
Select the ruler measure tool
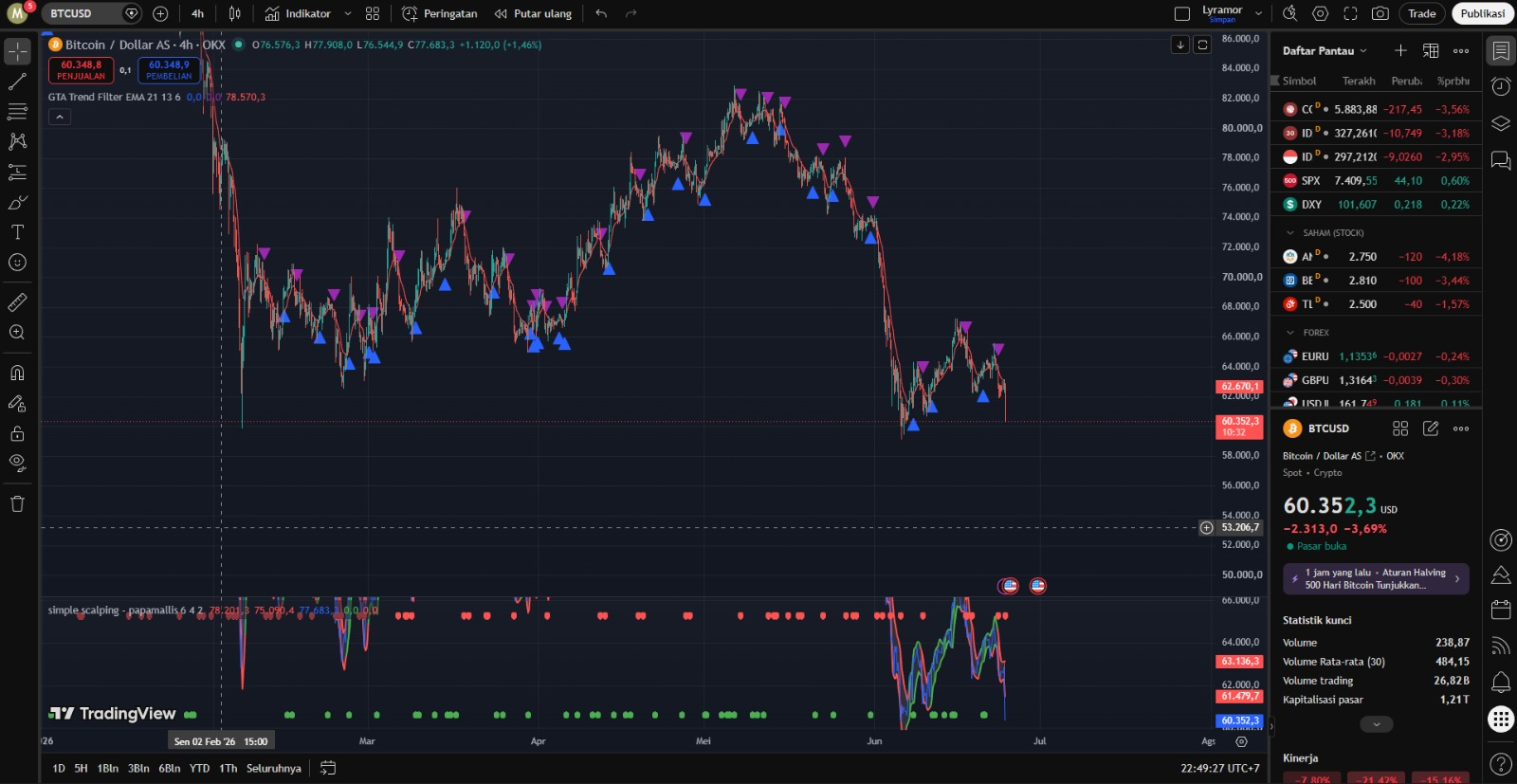[17, 302]
